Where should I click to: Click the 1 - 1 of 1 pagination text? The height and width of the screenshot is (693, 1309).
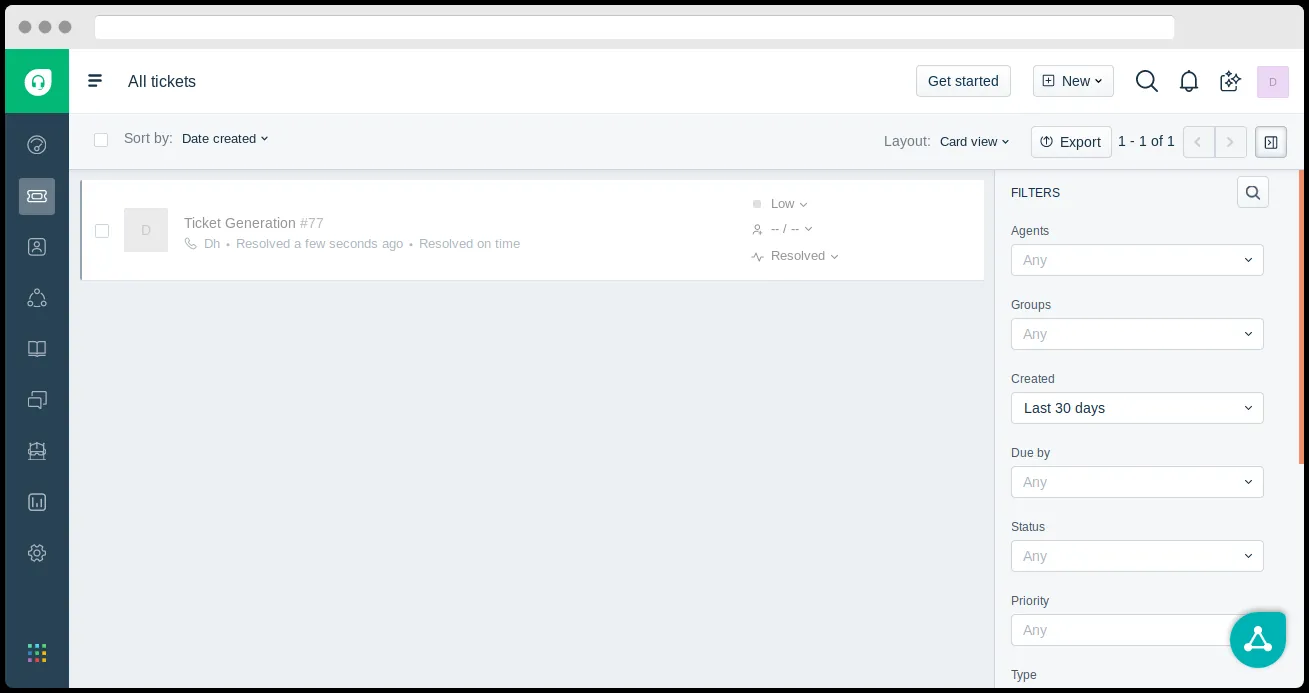[x=1146, y=142]
